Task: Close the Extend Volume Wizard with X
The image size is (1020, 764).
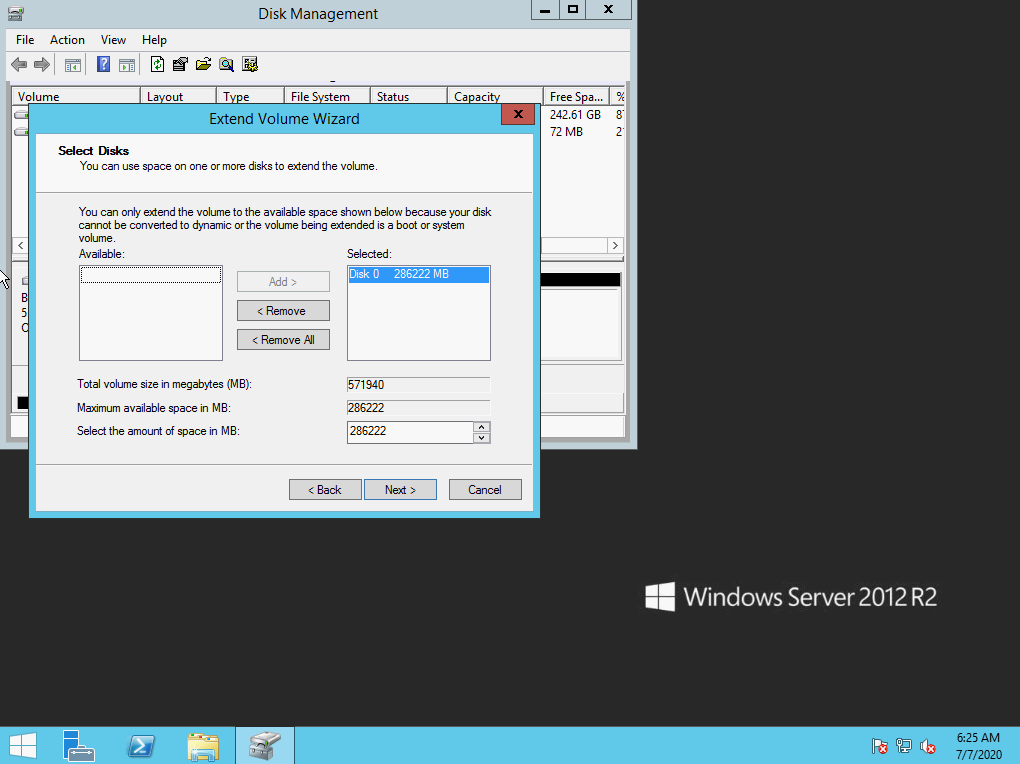Action: coord(518,115)
